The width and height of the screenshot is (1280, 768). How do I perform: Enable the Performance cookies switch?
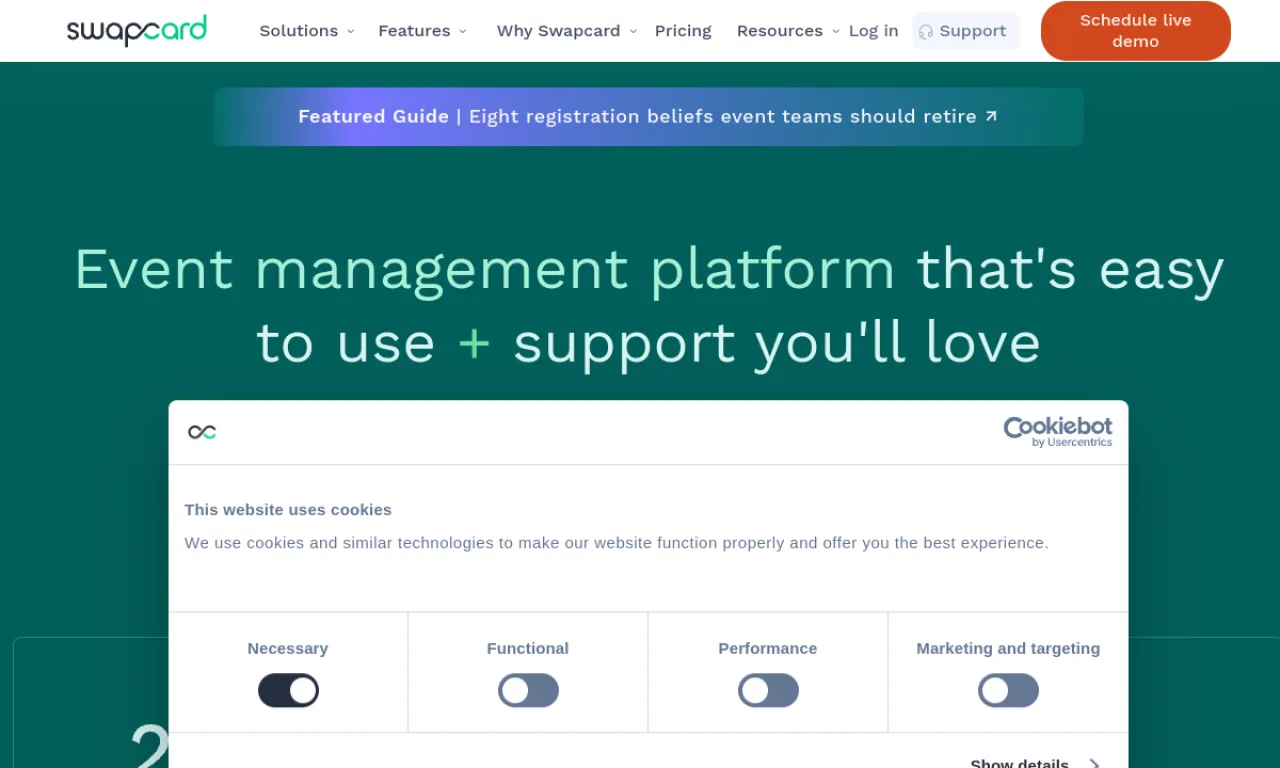tap(768, 690)
